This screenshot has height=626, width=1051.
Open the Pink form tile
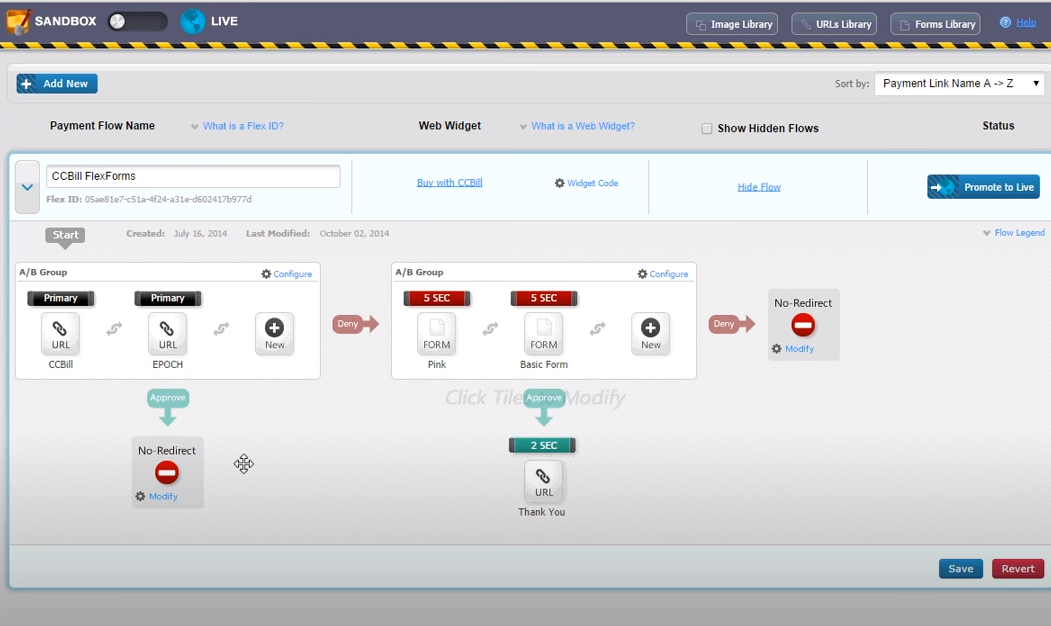tap(436, 334)
